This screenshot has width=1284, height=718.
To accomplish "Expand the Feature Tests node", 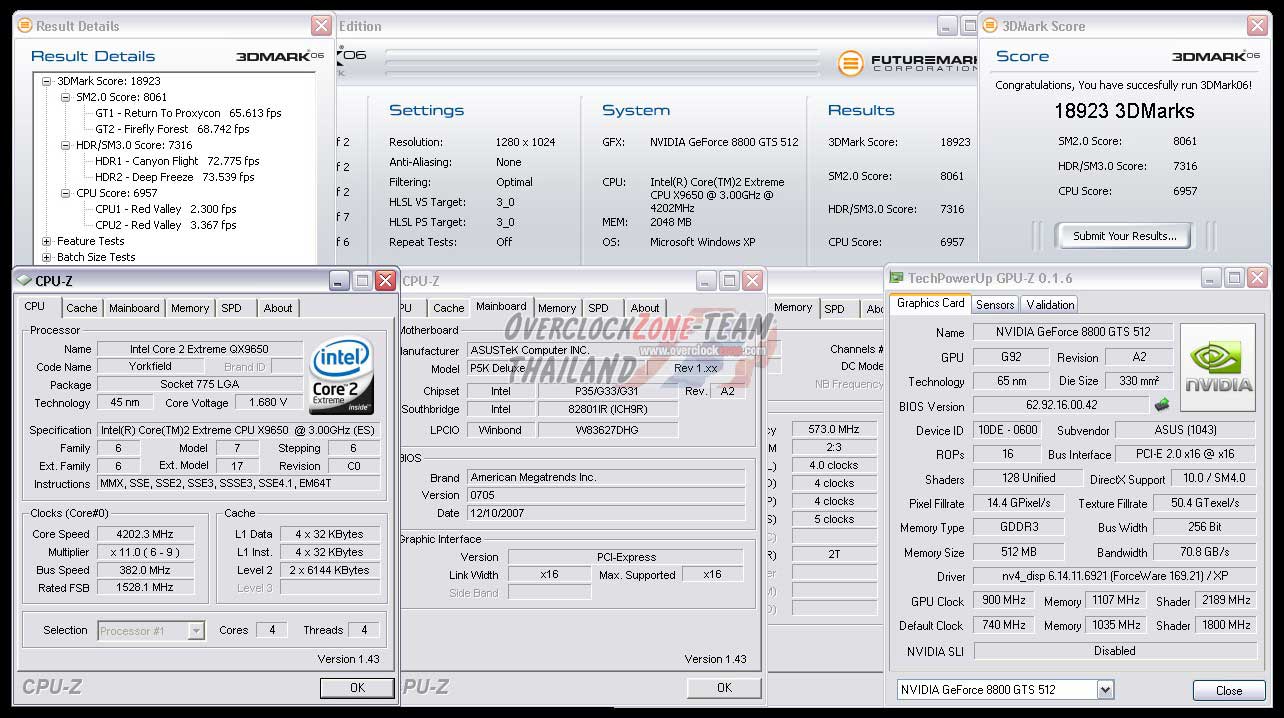I will click(47, 241).
